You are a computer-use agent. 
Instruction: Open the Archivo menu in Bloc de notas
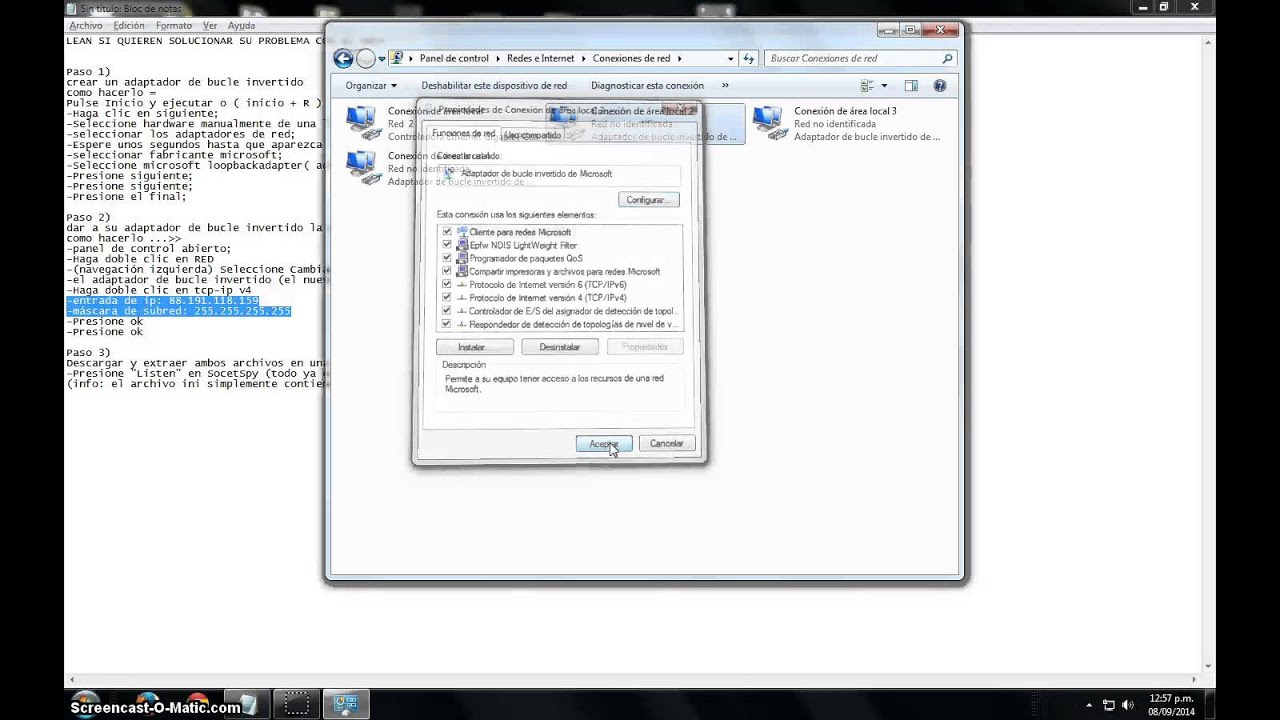pyautogui.click(x=86, y=25)
